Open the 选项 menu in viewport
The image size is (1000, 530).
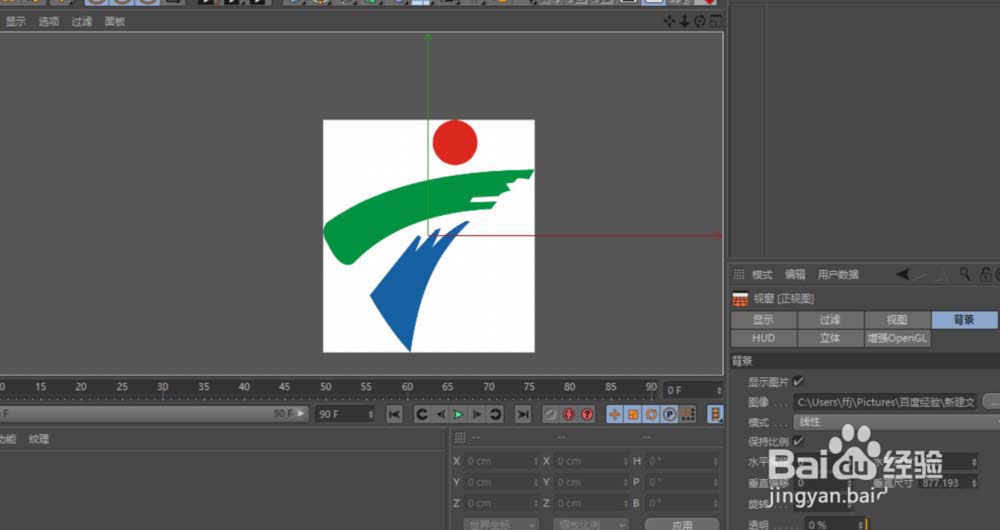tap(49, 21)
